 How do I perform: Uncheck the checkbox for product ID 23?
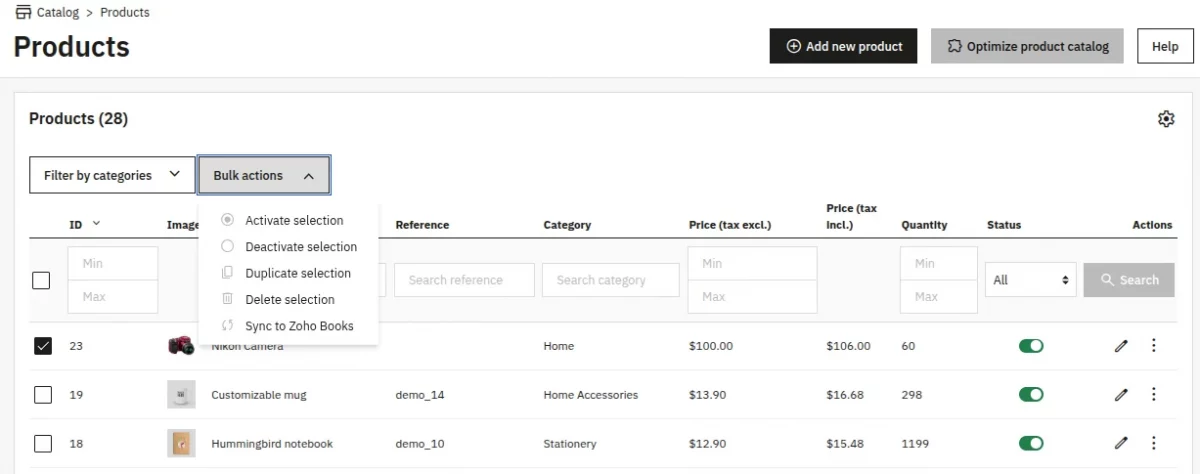(42, 346)
